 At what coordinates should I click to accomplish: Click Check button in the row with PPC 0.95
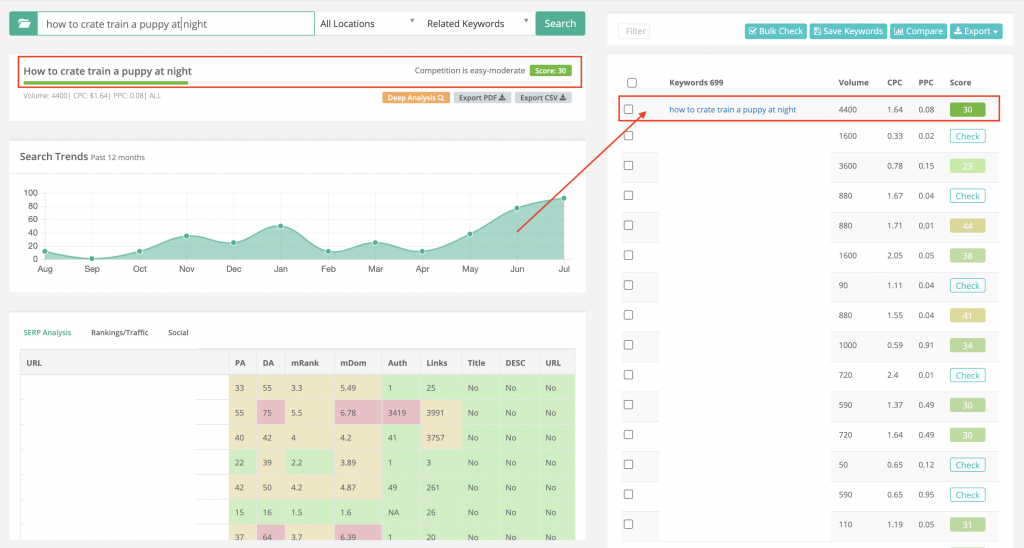click(x=967, y=495)
